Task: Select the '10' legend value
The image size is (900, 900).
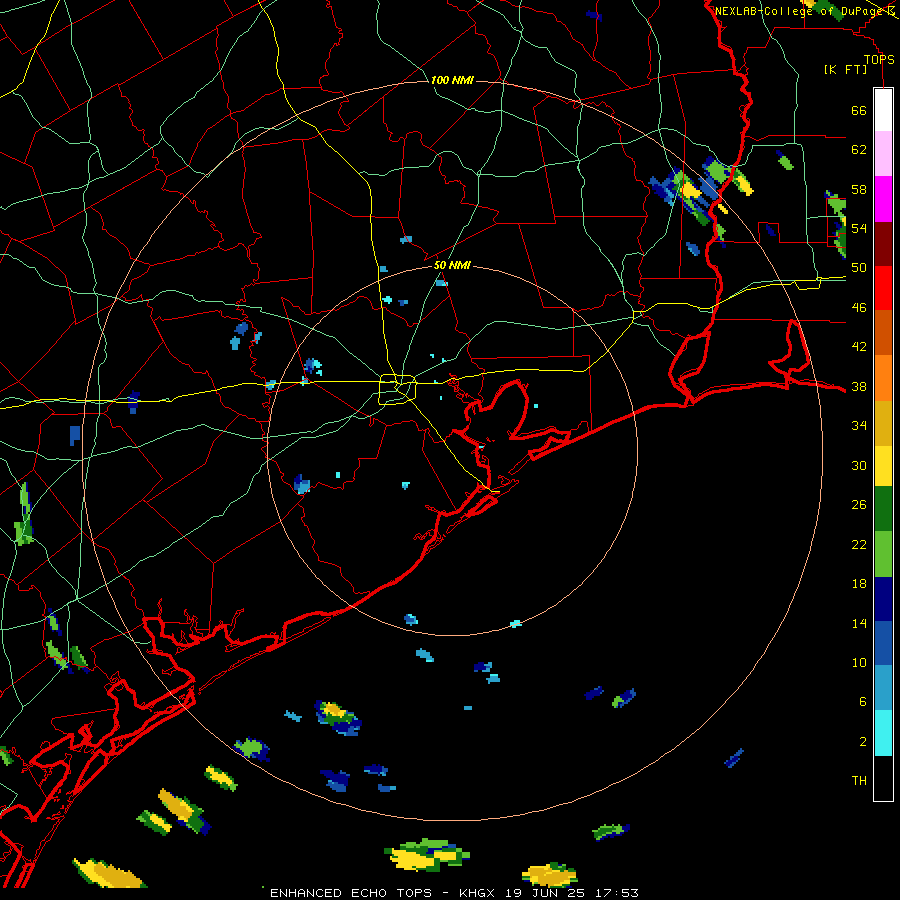Action: (859, 662)
